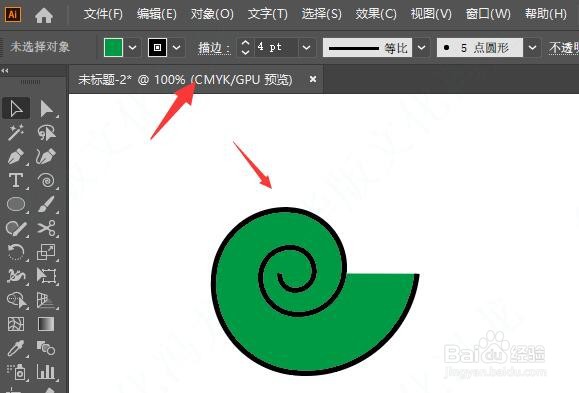
Task: Open the 文字(T) menu
Action: pyautogui.click(x=268, y=14)
